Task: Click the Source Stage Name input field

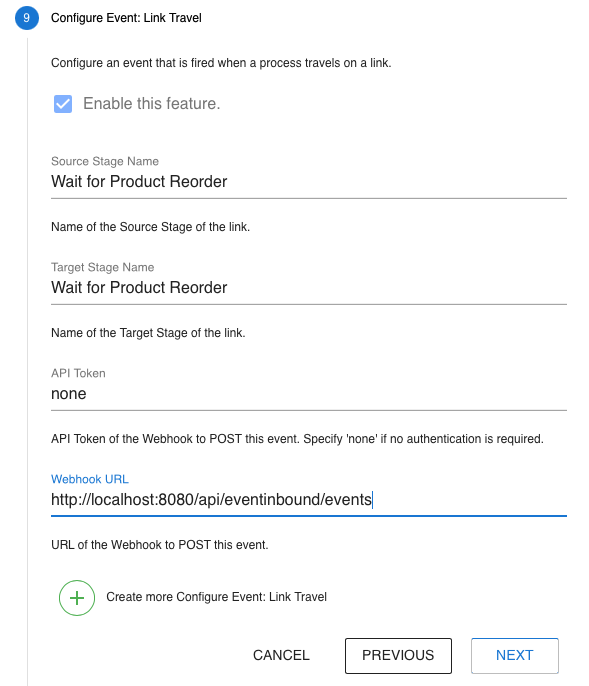Action: click(309, 182)
